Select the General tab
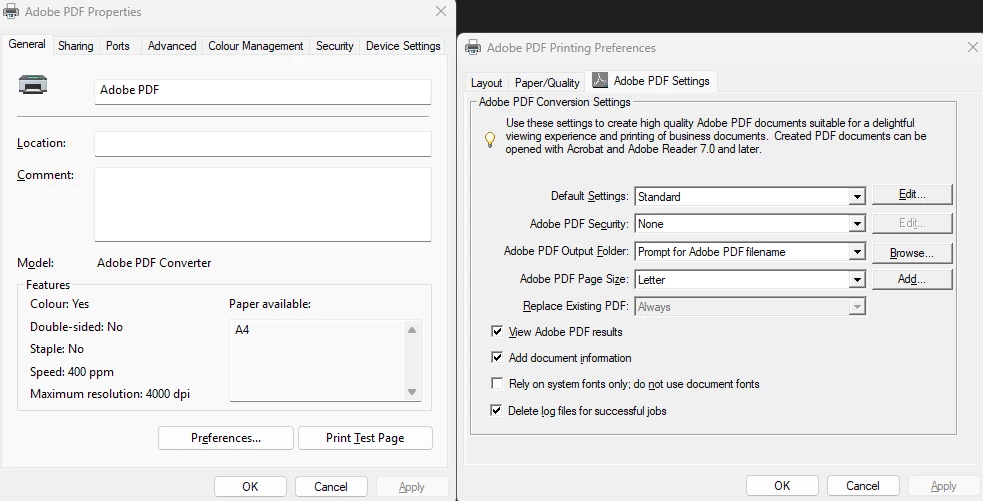Screen dimensions: 983x501 [x=27, y=45]
